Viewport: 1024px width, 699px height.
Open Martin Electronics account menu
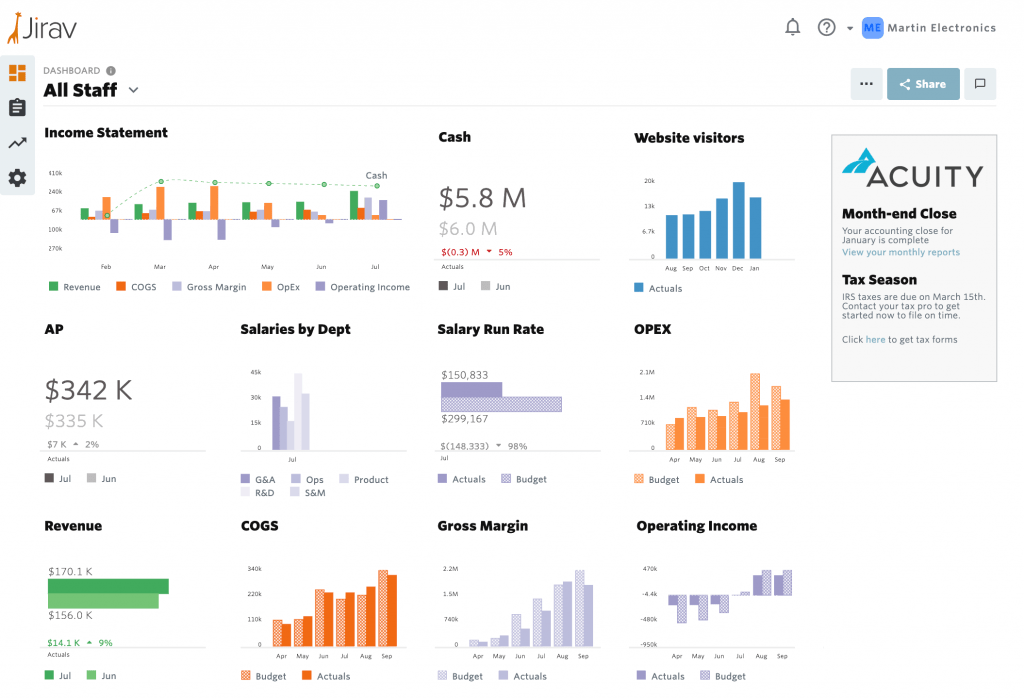929,28
